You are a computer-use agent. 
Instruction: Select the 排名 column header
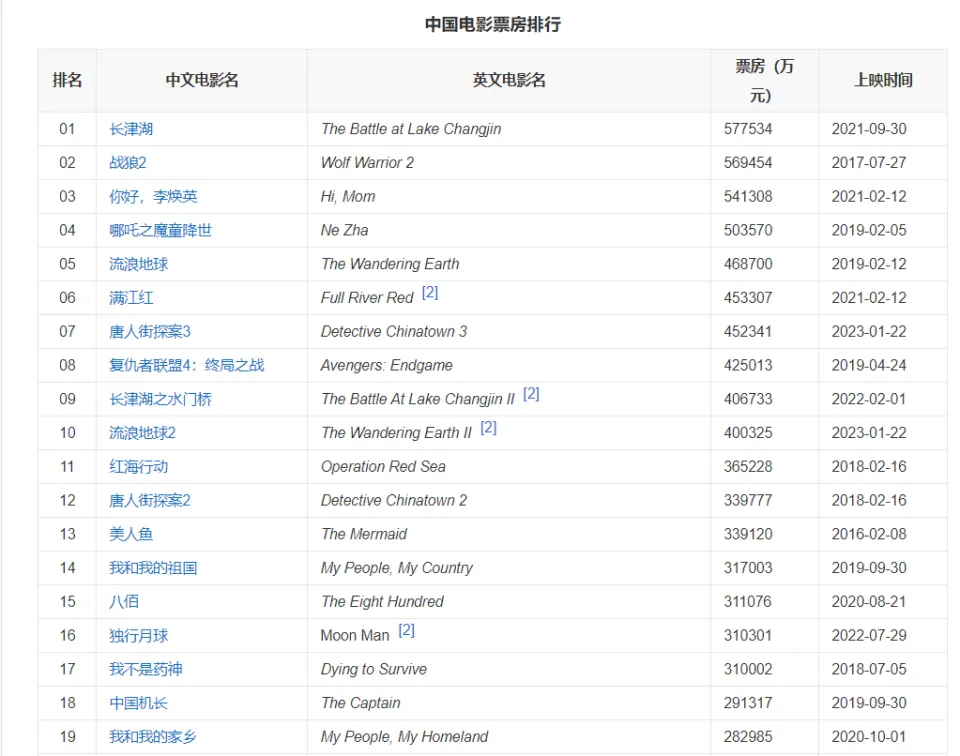[x=67, y=80]
